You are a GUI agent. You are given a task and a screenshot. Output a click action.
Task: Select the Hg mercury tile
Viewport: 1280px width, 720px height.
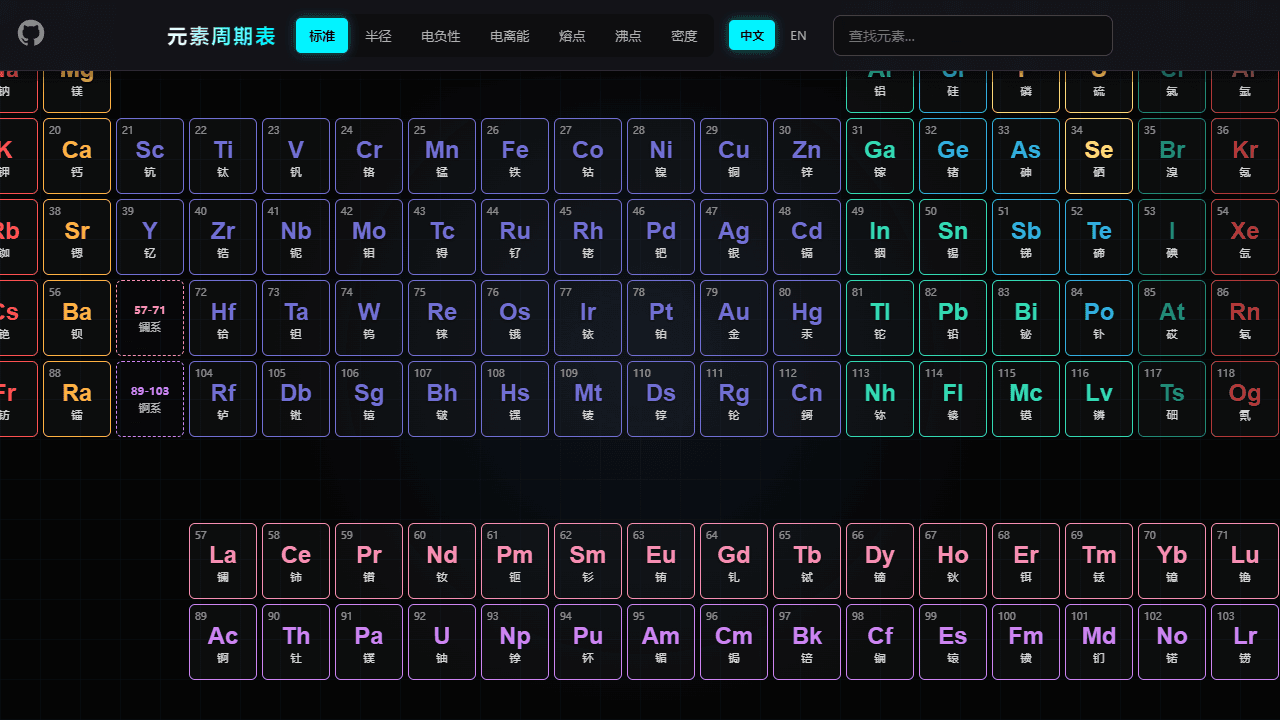pos(807,318)
